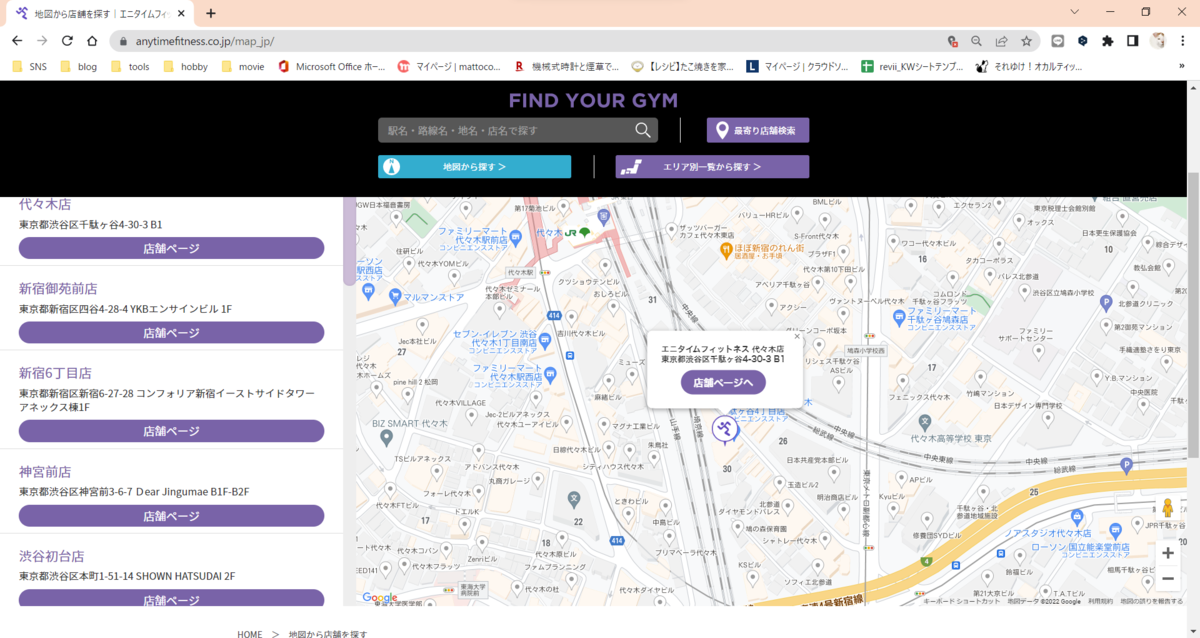The height and width of the screenshot is (638, 1200).
Task: Click the FIND YOUR GYM heading
Action: pyautogui.click(x=593, y=101)
